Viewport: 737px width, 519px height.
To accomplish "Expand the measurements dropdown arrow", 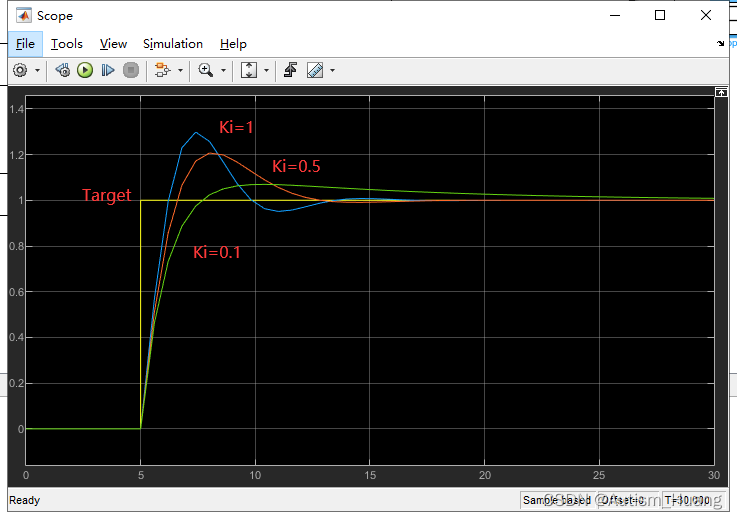I will coord(332,71).
